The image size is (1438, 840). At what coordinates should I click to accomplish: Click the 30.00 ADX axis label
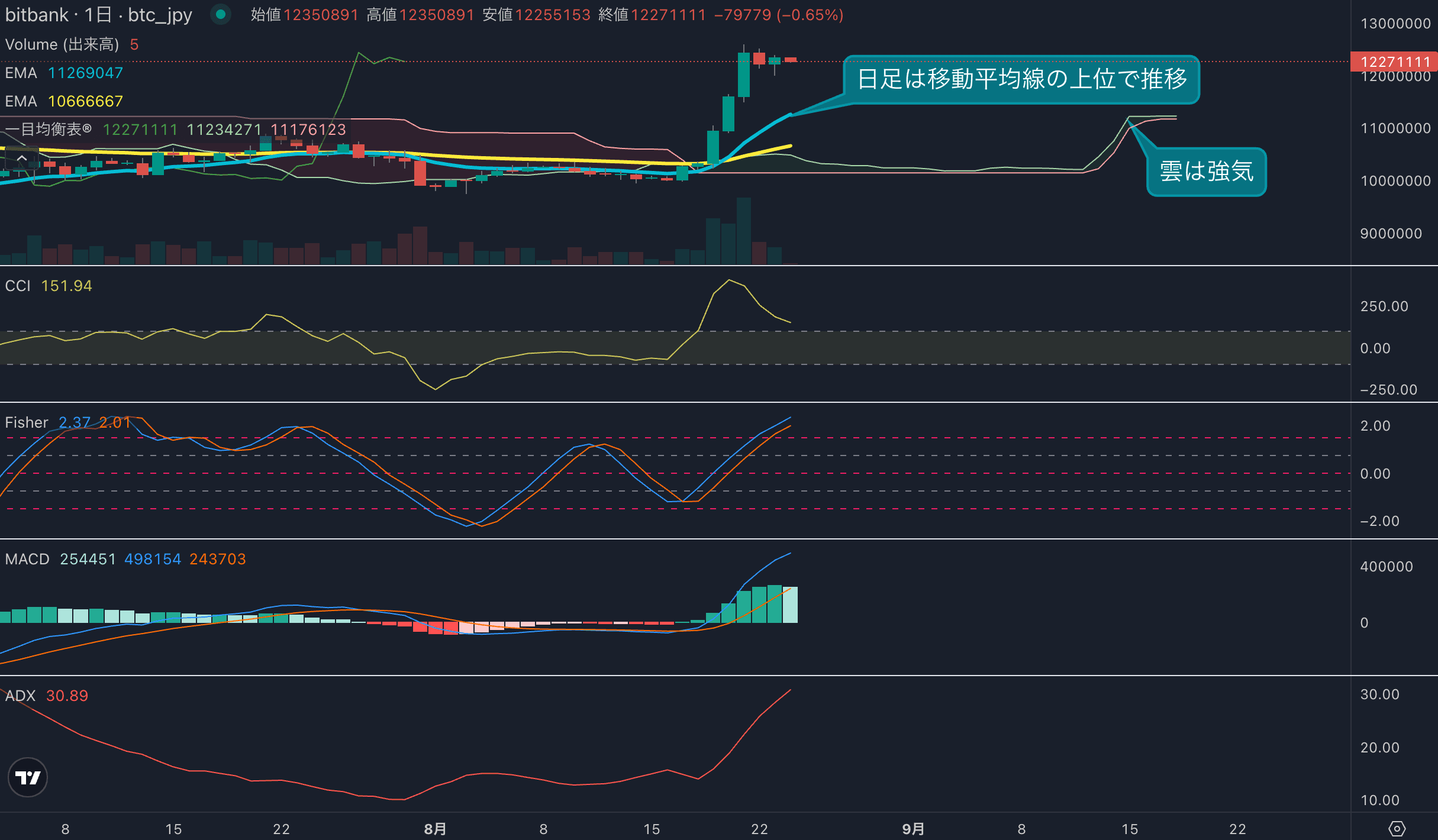[1379, 694]
